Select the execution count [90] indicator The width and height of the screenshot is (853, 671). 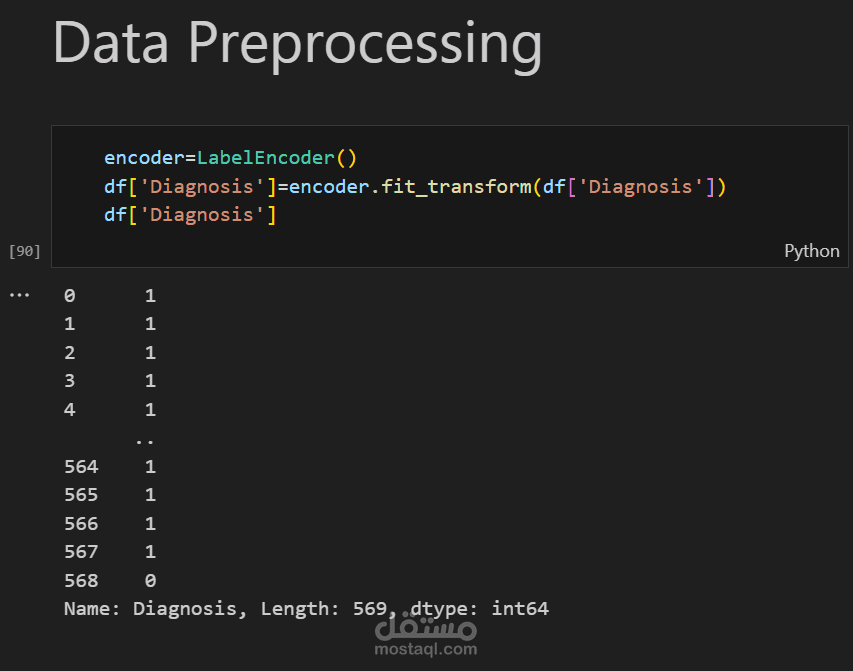[x=24, y=251]
